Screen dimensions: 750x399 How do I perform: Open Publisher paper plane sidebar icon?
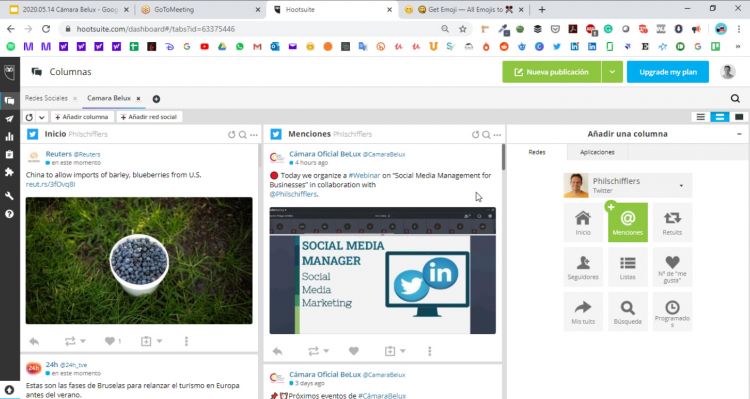click(x=9, y=119)
